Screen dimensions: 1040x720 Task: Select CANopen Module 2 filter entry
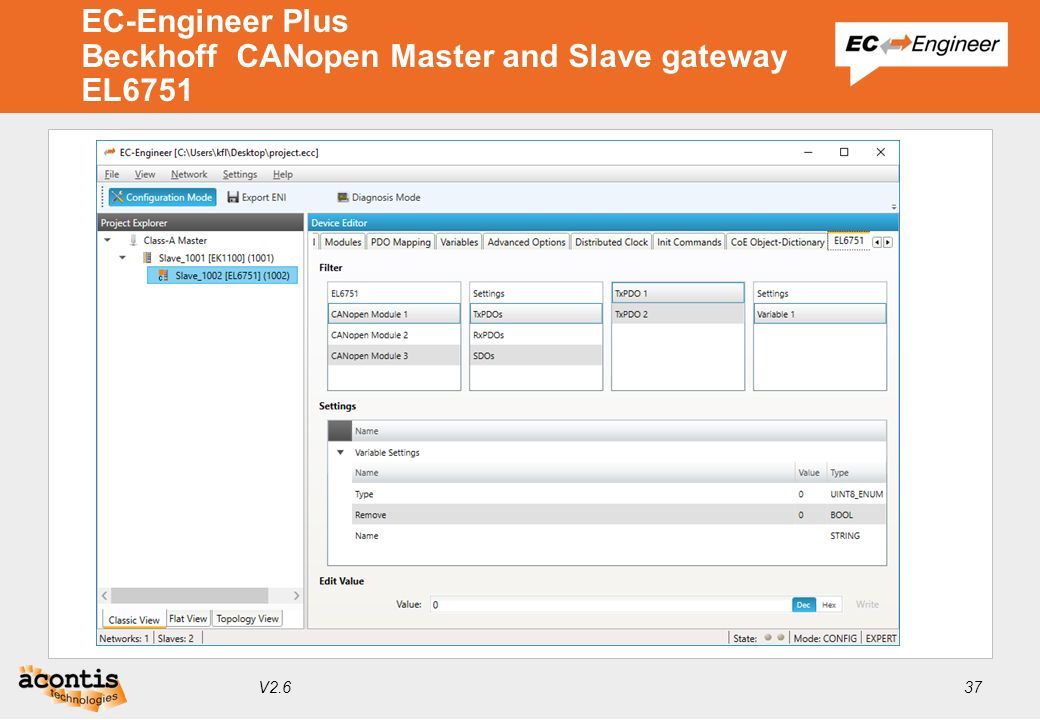[394, 335]
